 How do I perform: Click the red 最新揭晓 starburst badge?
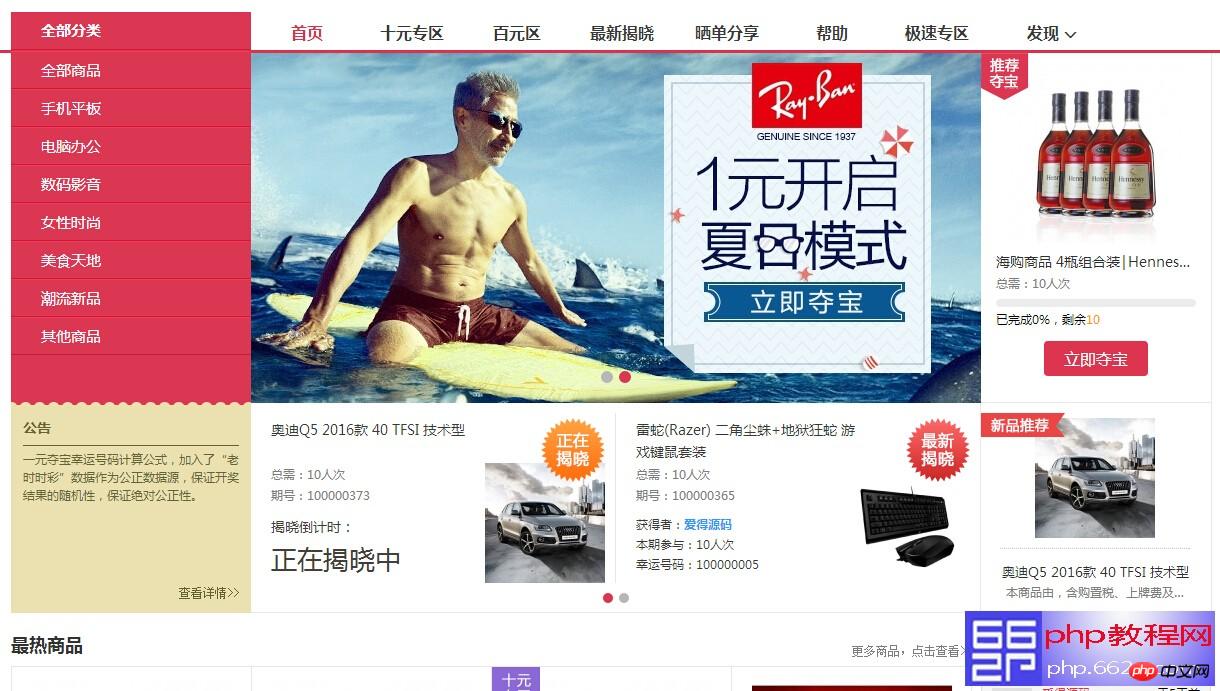point(937,450)
